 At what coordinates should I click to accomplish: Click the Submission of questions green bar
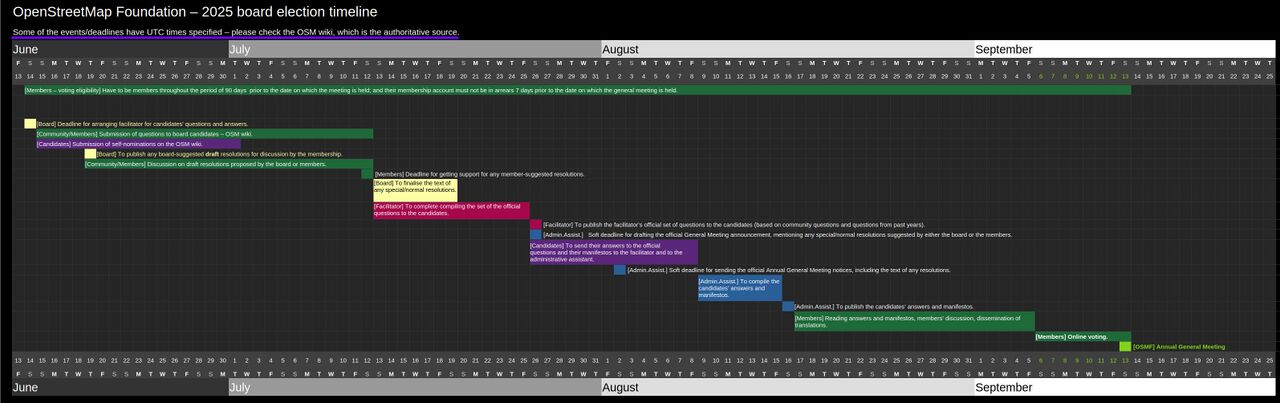tap(204, 134)
